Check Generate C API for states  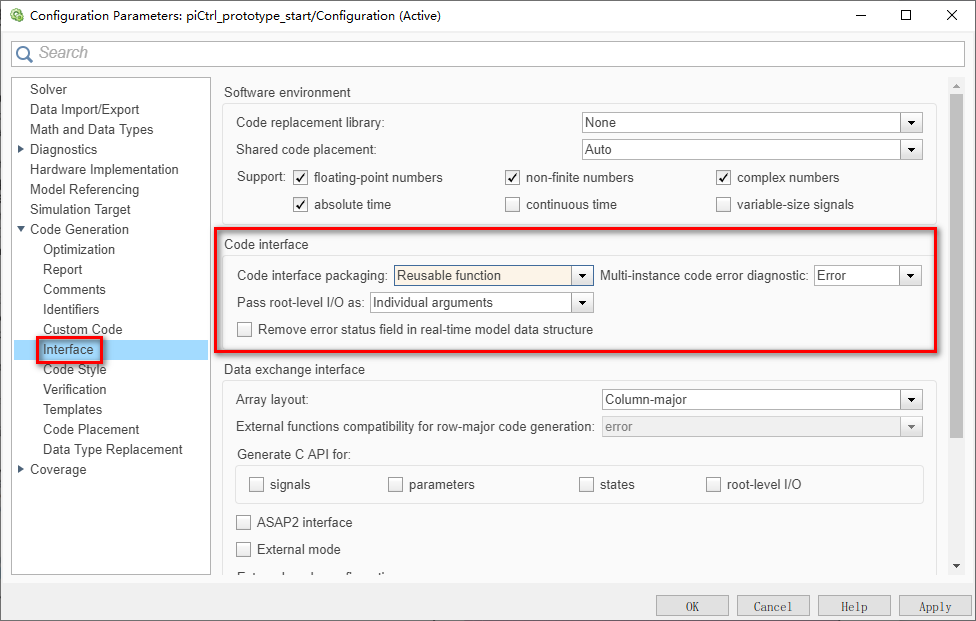(x=586, y=484)
